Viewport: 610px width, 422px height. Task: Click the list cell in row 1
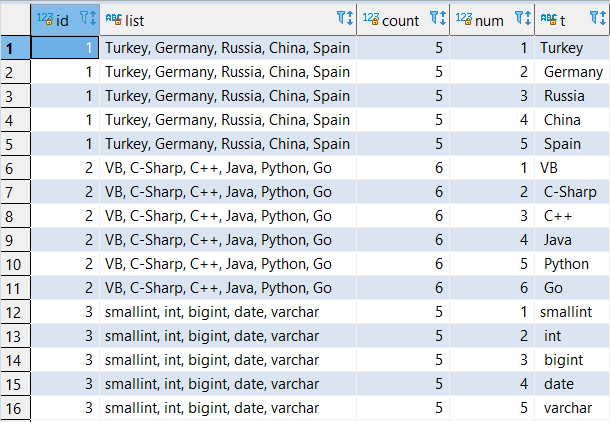click(228, 48)
